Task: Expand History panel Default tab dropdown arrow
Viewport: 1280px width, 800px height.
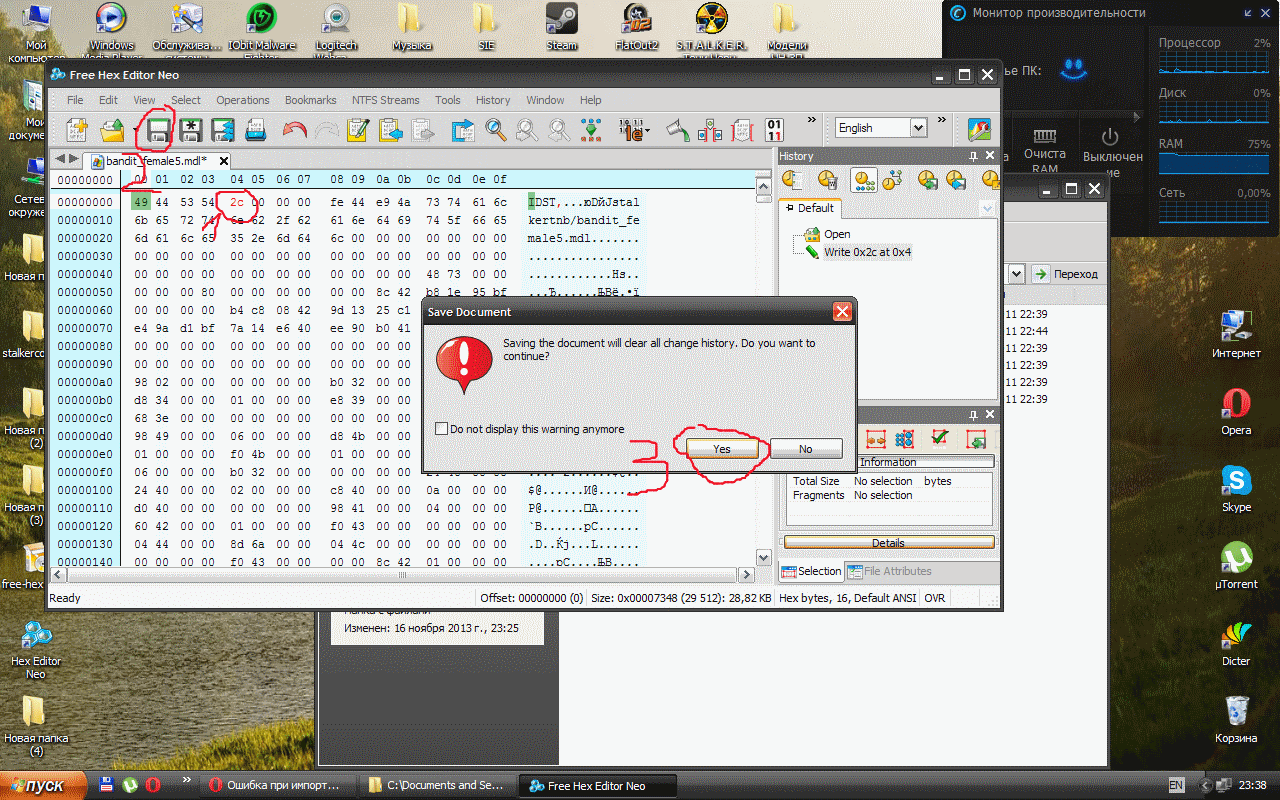Action: tap(987, 208)
